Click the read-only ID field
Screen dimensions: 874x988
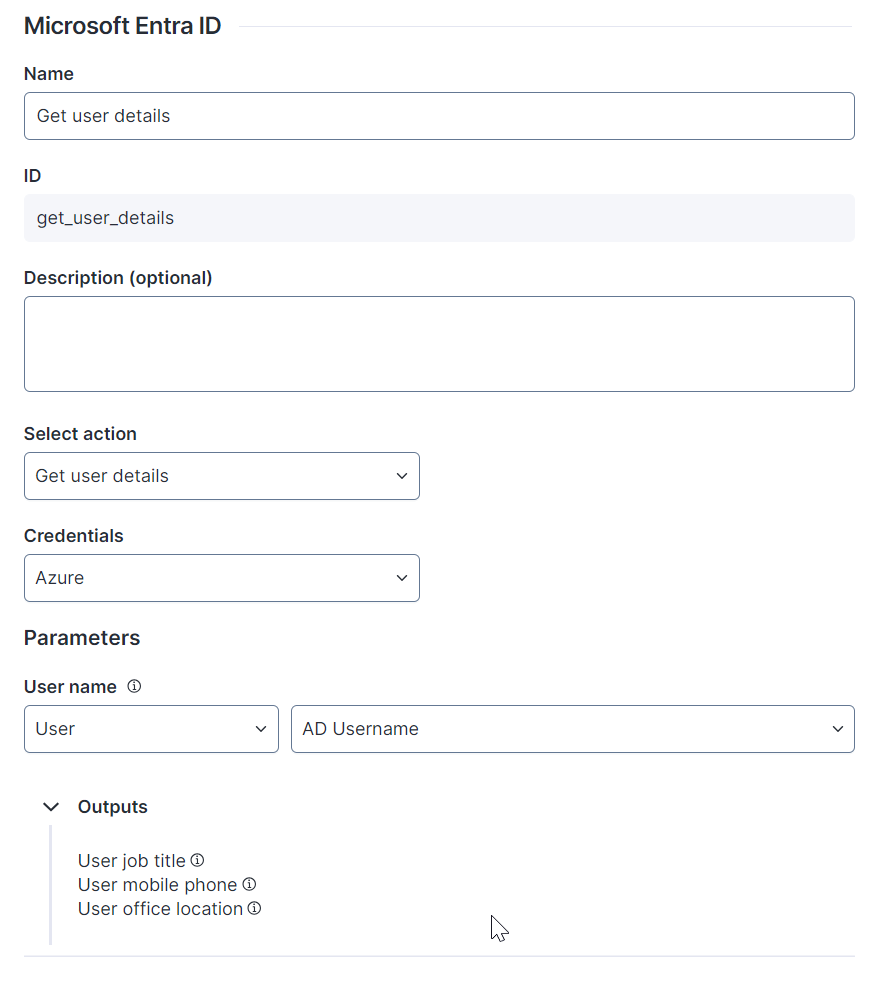point(439,218)
